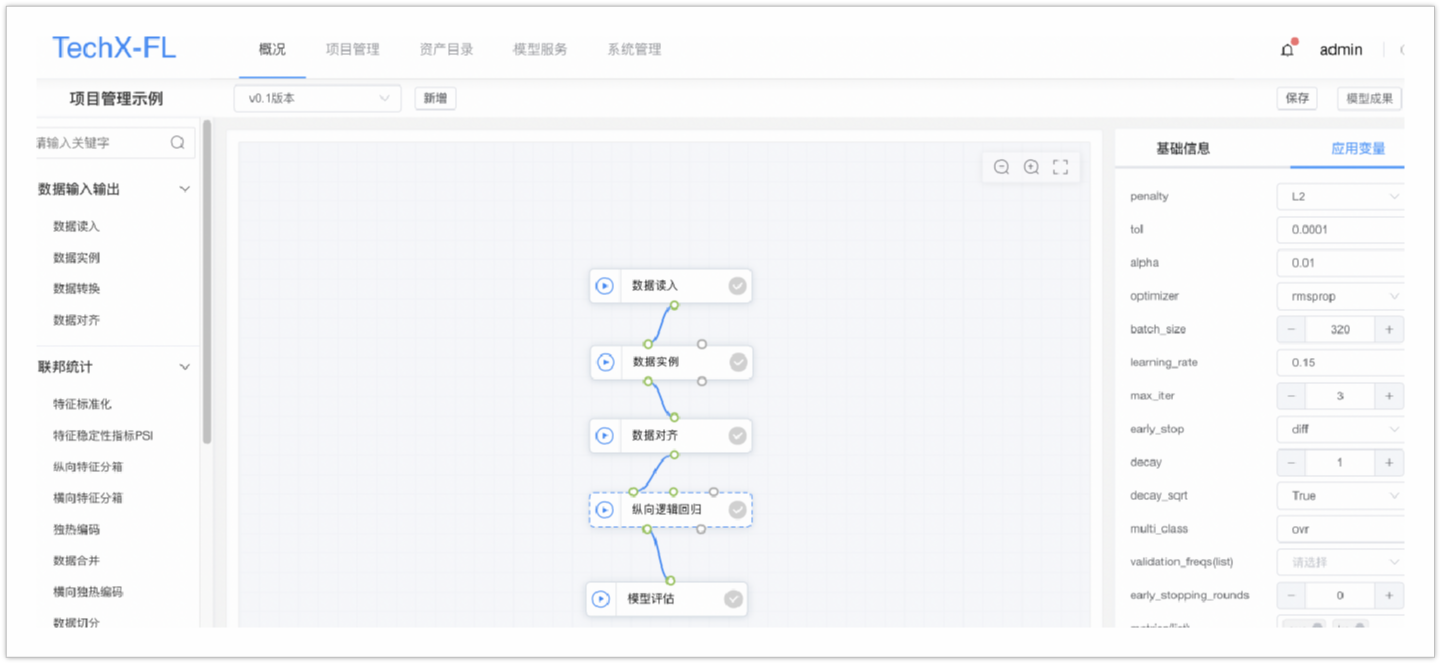Click the tol value field 0.0001

click(x=1340, y=229)
